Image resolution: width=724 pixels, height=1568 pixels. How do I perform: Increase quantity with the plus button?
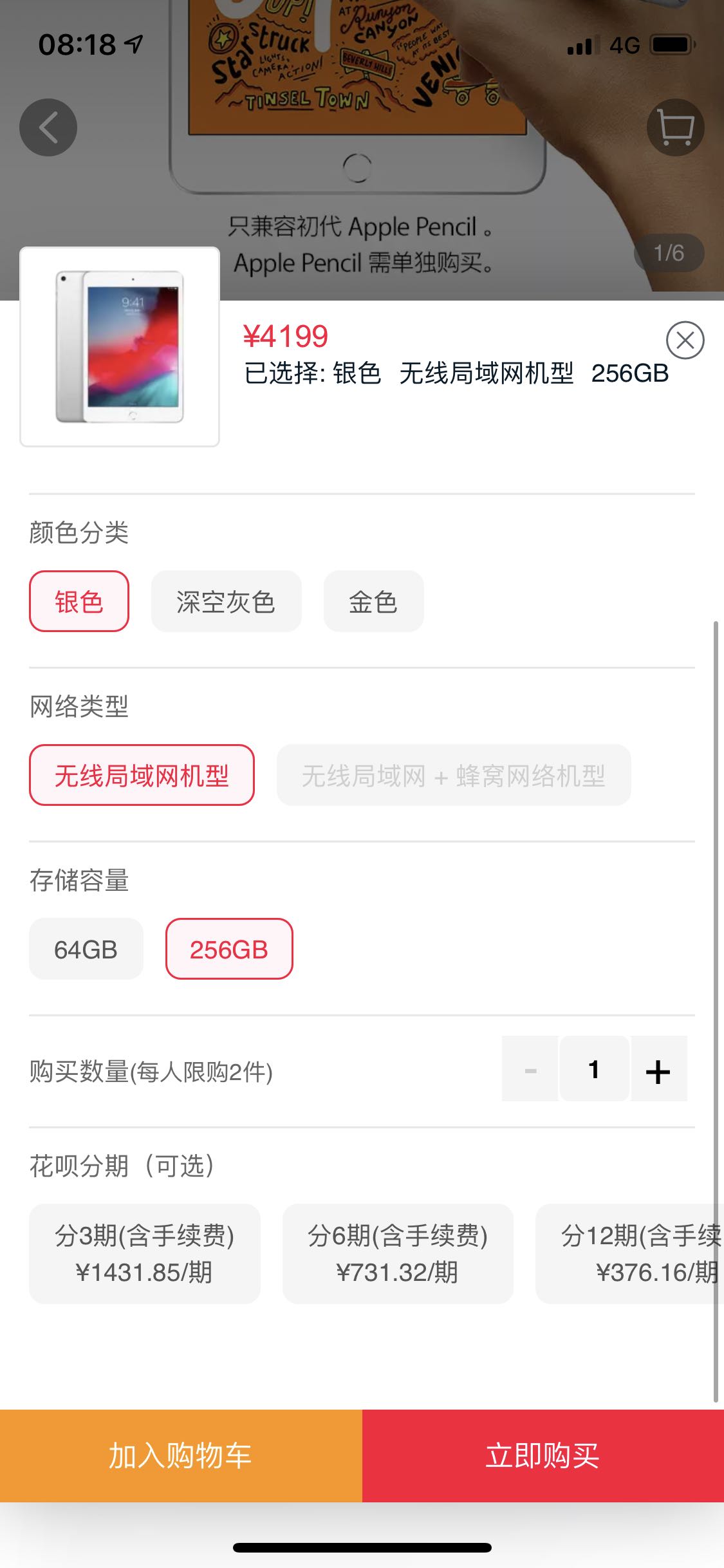658,1070
